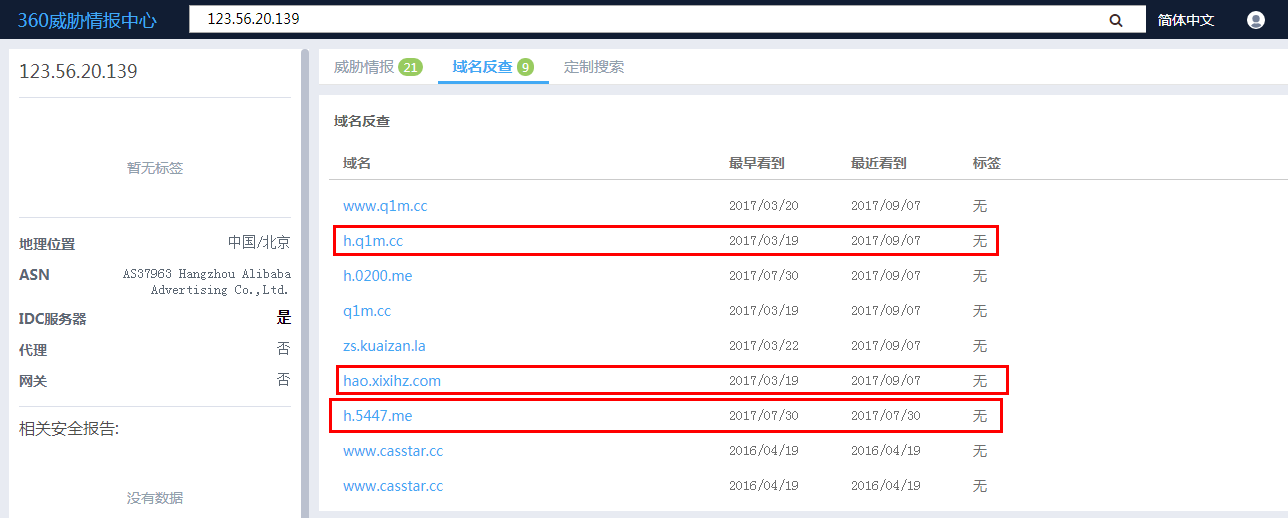Open the 定制搜索 tab
The width and height of the screenshot is (1288, 518).
(x=594, y=67)
